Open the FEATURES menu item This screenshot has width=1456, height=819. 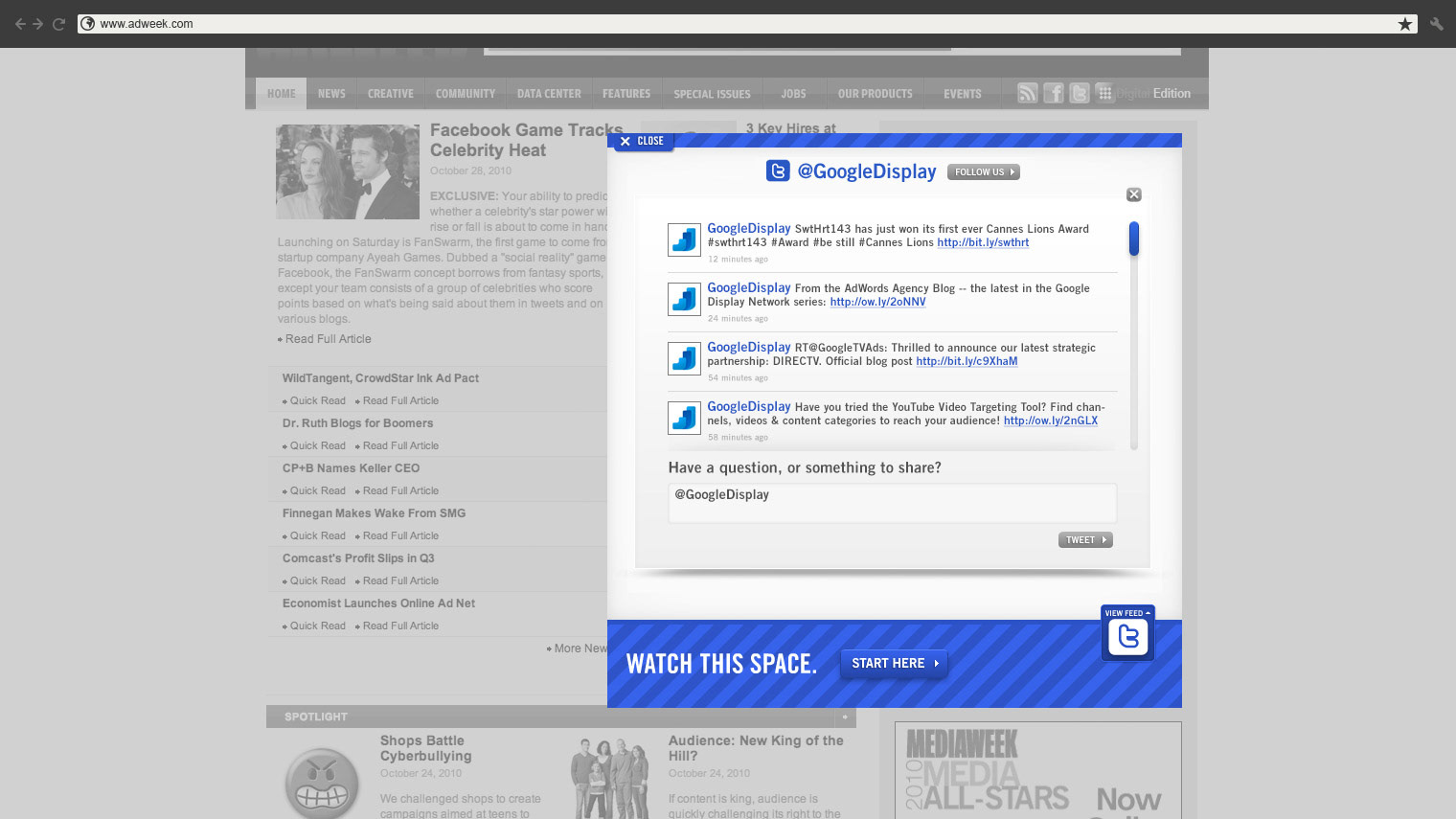tap(626, 94)
